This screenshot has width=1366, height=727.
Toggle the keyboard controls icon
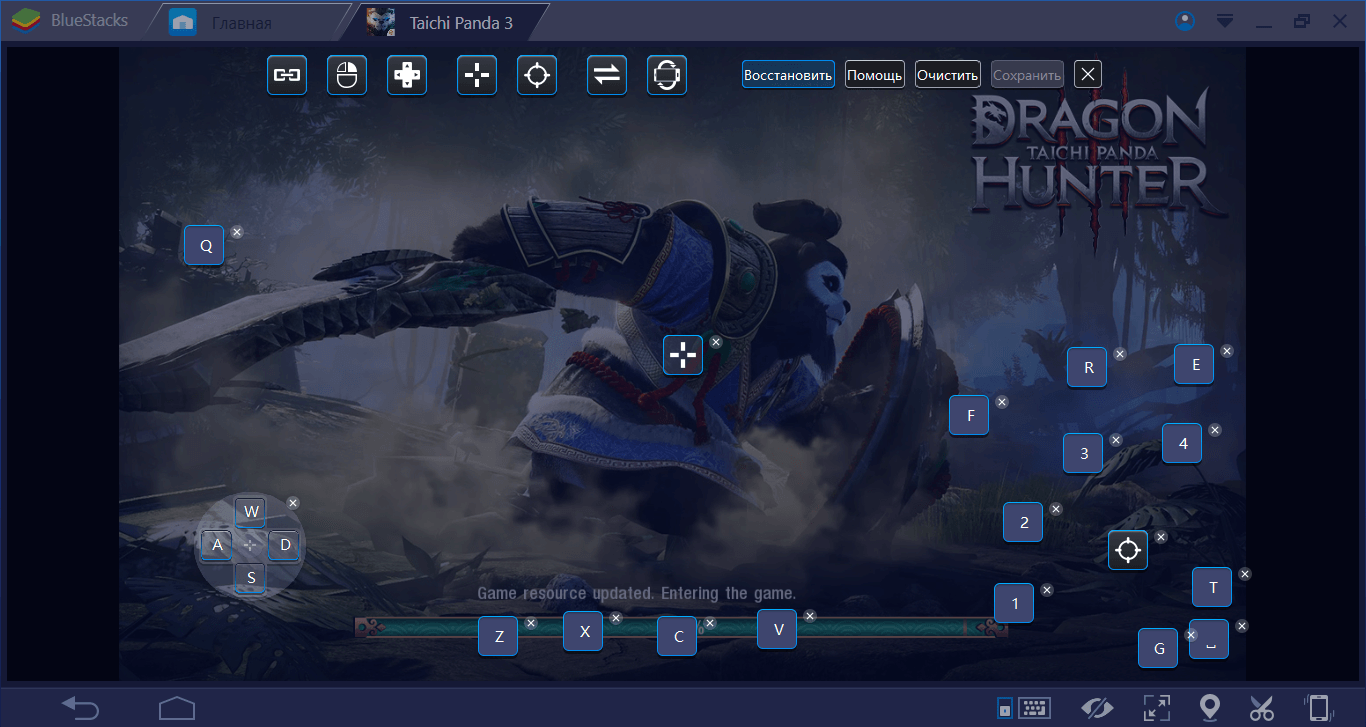(x=1033, y=707)
